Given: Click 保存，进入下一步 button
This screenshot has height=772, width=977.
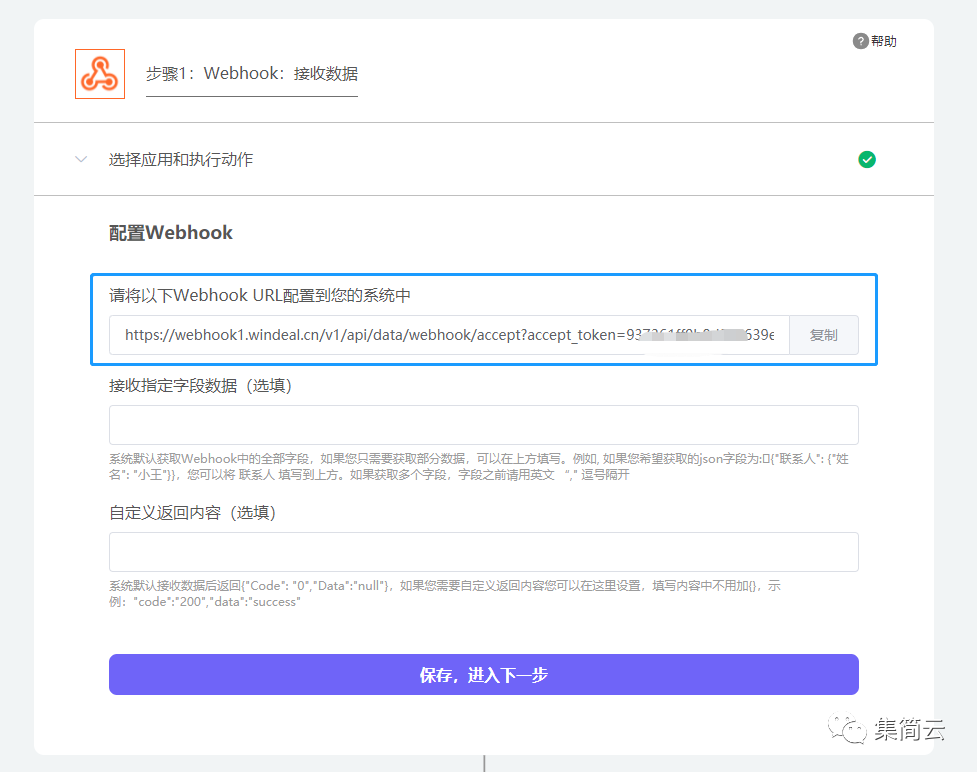Looking at the screenshot, I should point(483,675).
